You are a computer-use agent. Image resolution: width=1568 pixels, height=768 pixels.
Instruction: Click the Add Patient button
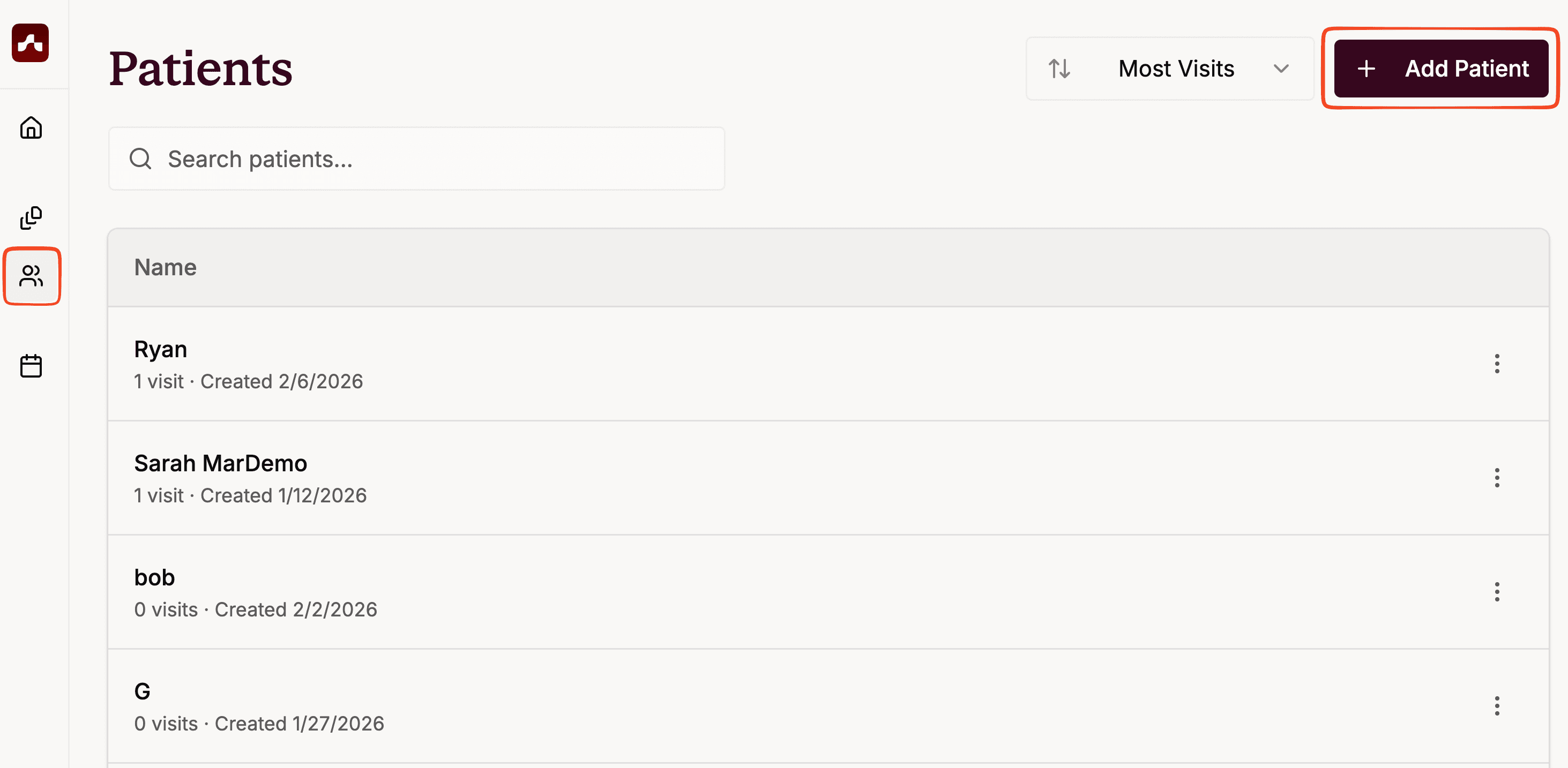click(x=1440, y=69)
